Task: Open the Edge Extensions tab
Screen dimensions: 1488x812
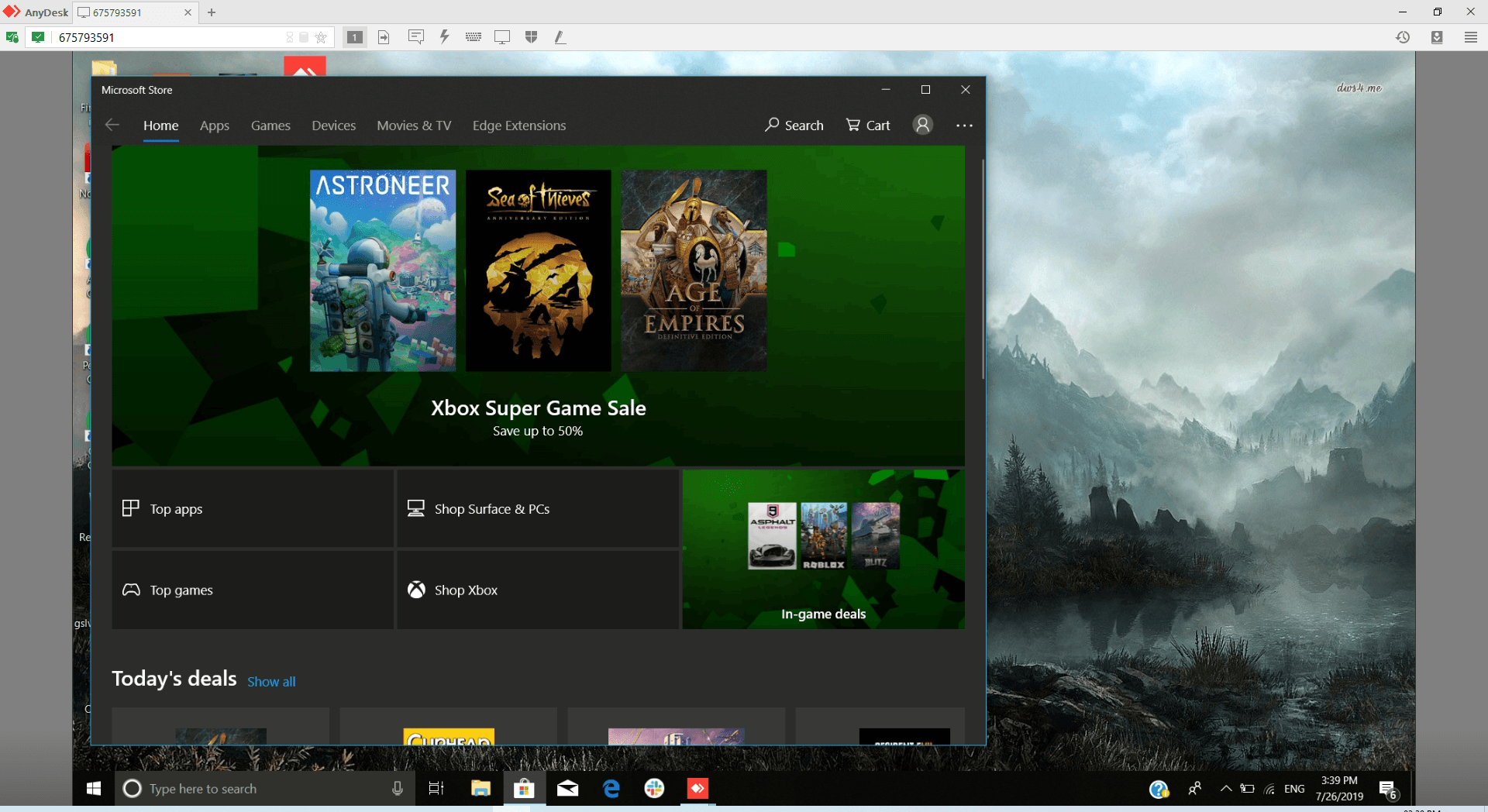Action: tap(518, 126)
